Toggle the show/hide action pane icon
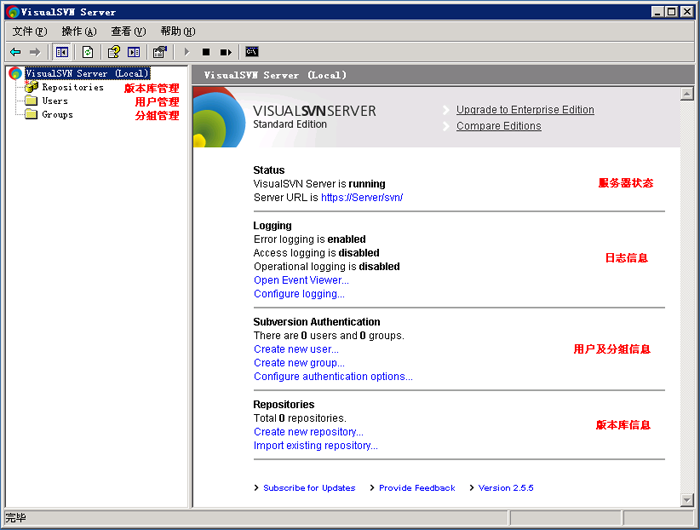The height and width of the screenshot is (530, 700). (133, 52)
